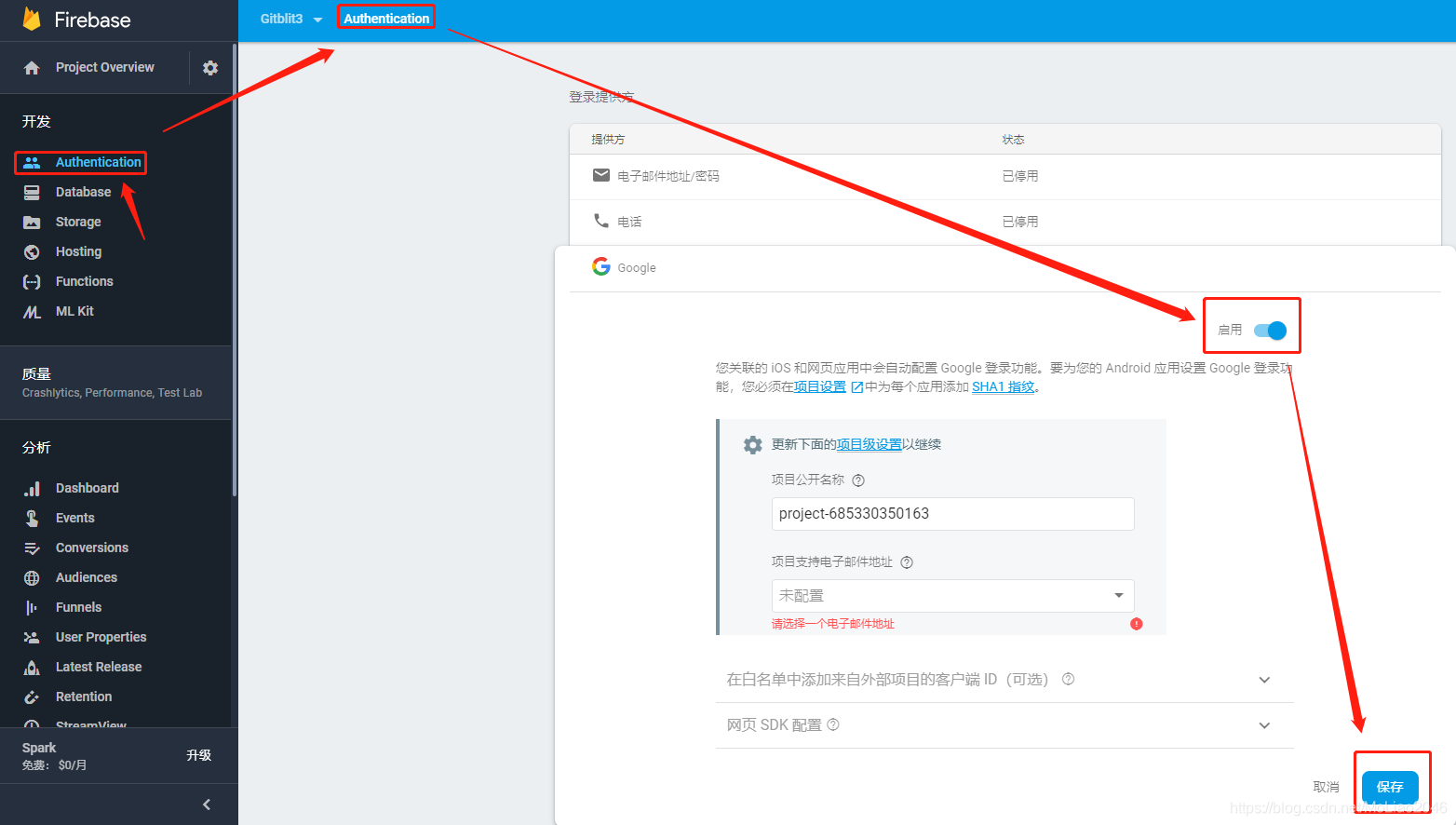Click the phone provider icon
This screenshot has height=825, width=1456.
601,221
